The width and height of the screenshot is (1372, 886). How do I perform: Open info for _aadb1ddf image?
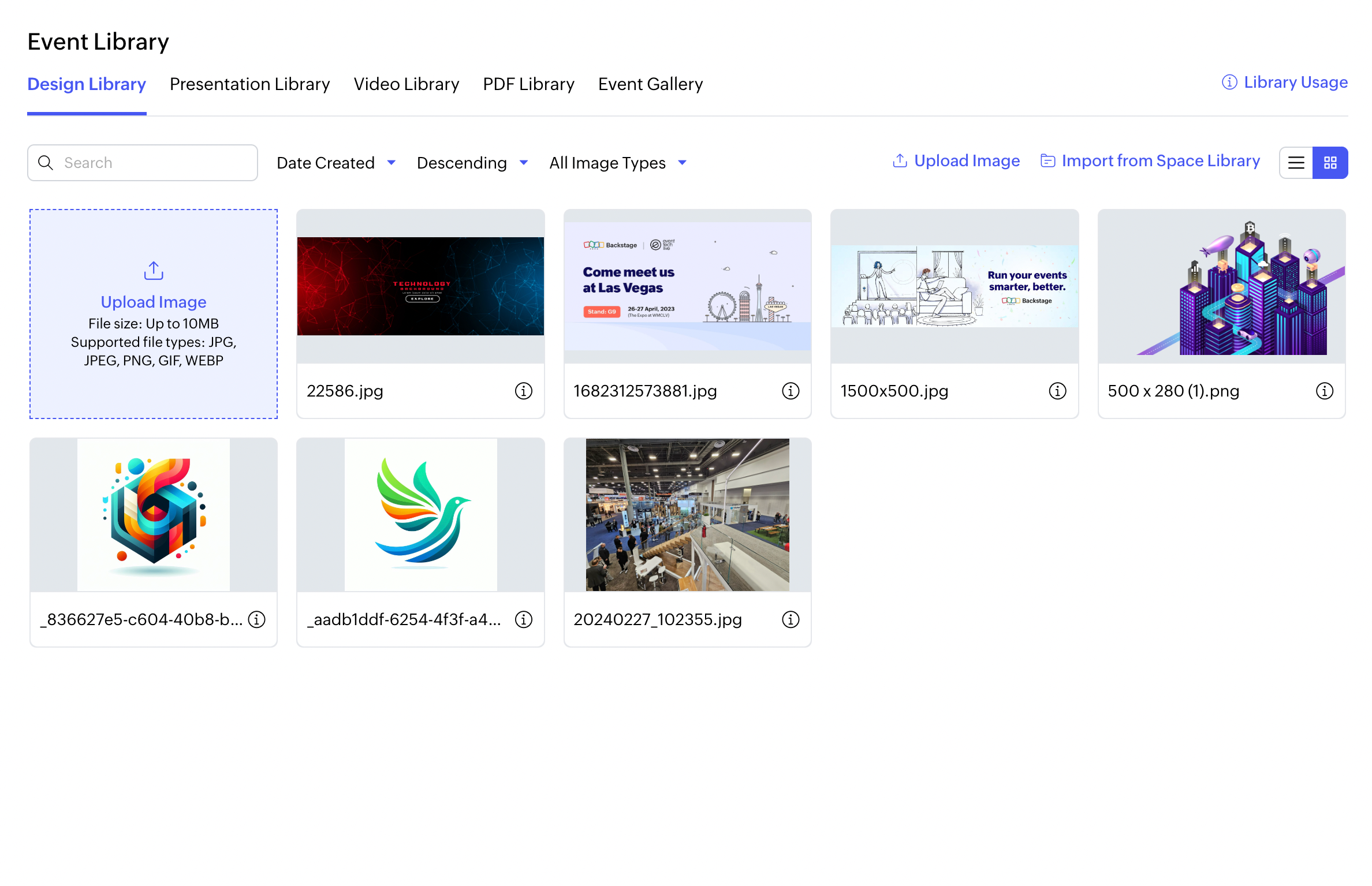[523, 619]
